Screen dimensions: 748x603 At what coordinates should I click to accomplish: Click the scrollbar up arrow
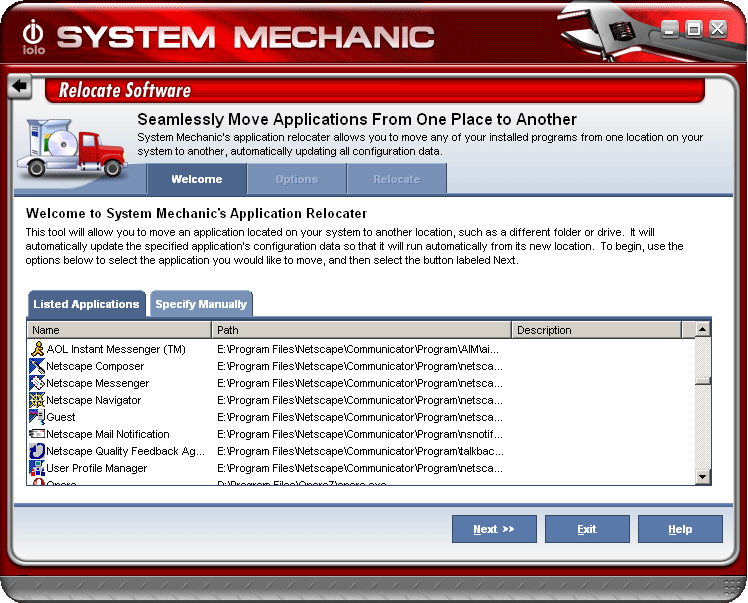[x=703, y=329]
